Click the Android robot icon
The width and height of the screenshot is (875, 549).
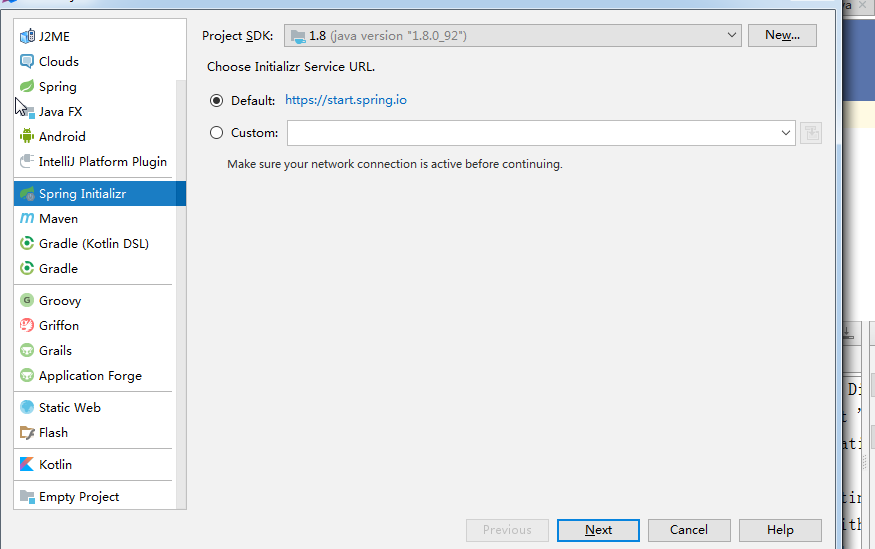click(x=27, y=136)
